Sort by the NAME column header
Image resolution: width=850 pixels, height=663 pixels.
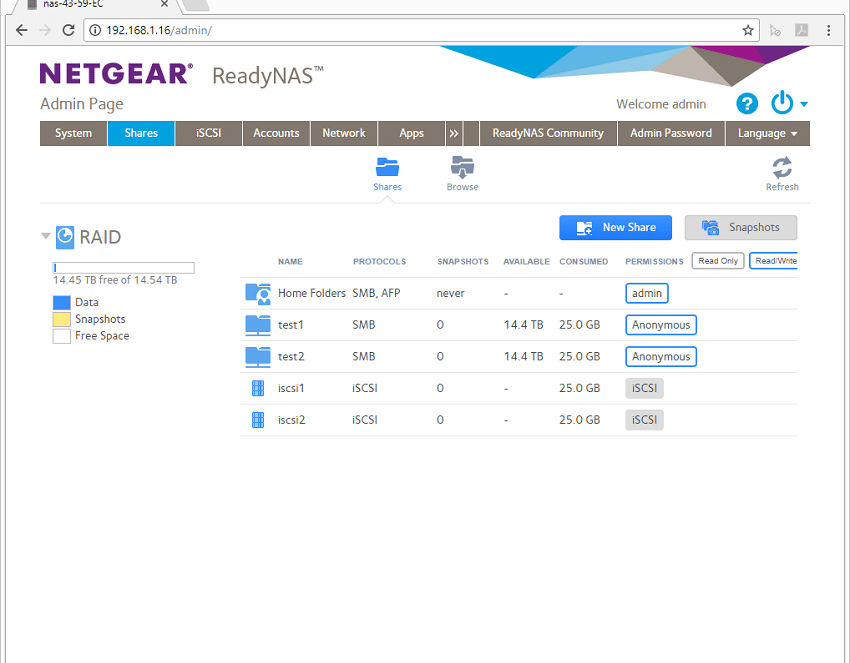tap(290, 261)
